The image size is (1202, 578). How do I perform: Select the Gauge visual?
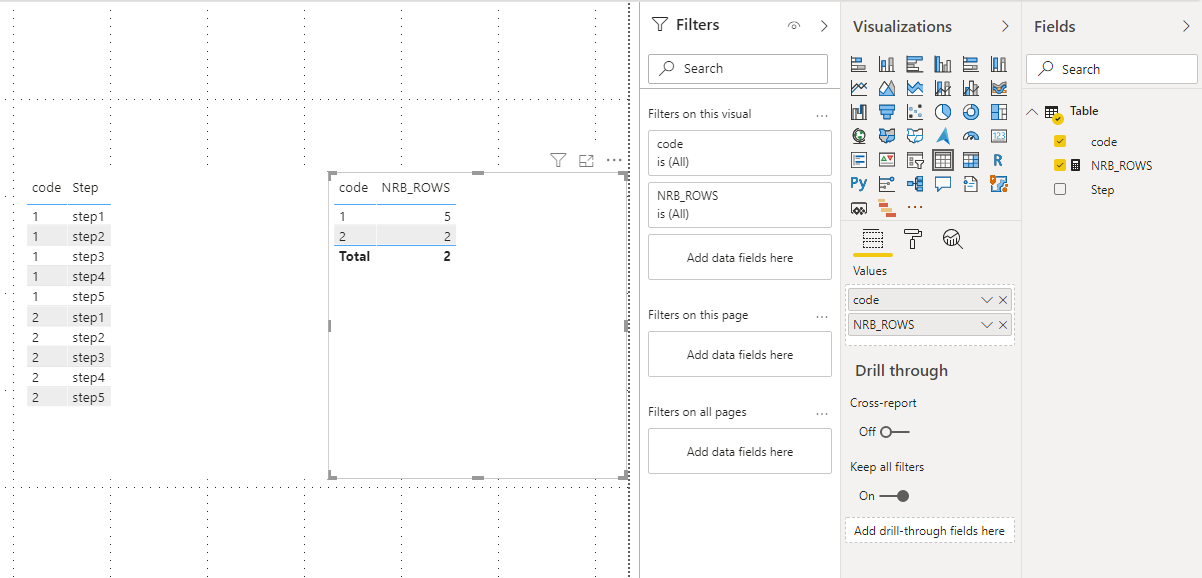970,136
